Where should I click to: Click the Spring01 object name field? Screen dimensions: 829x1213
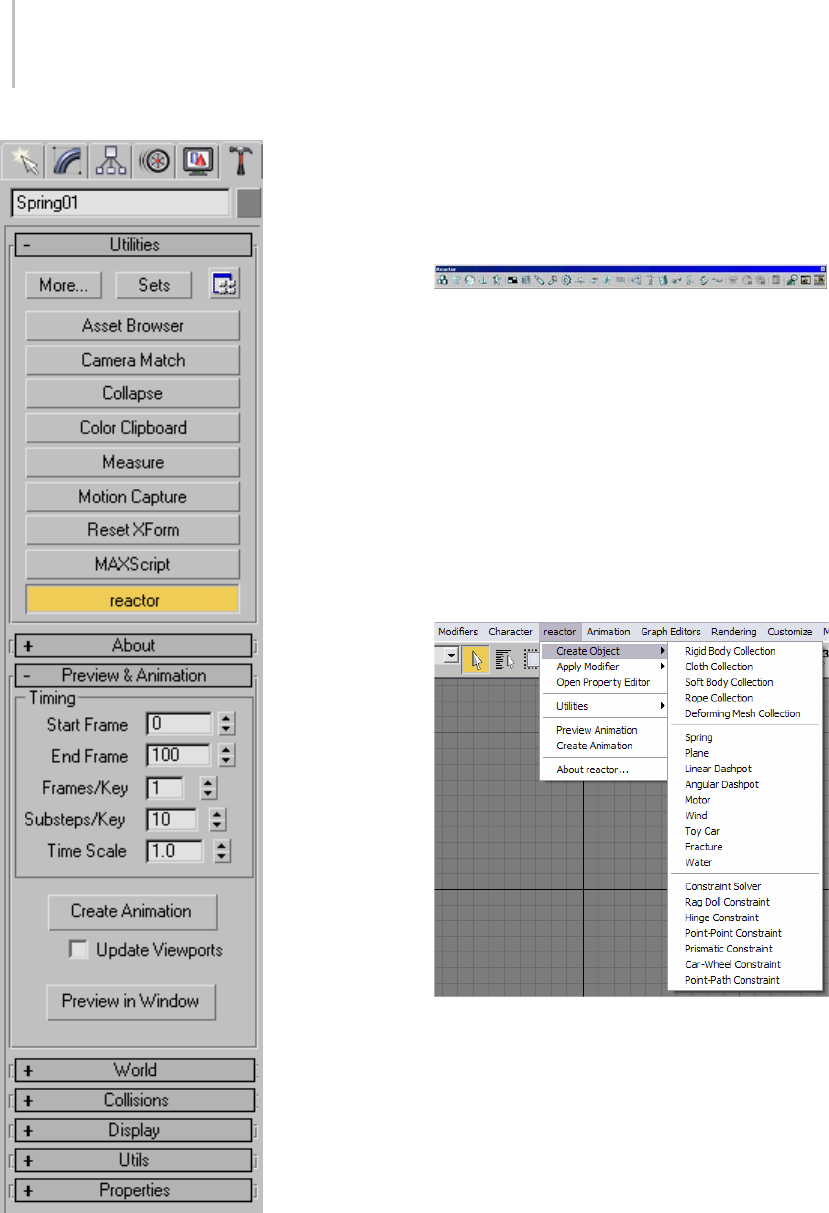click(120, 202)
